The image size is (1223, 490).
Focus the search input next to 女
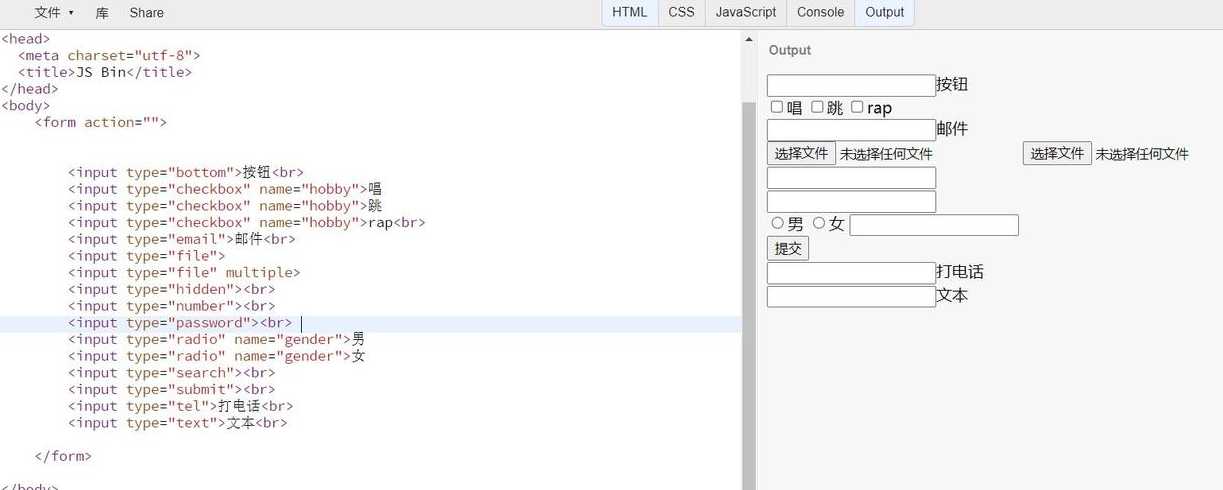[934, 225]
